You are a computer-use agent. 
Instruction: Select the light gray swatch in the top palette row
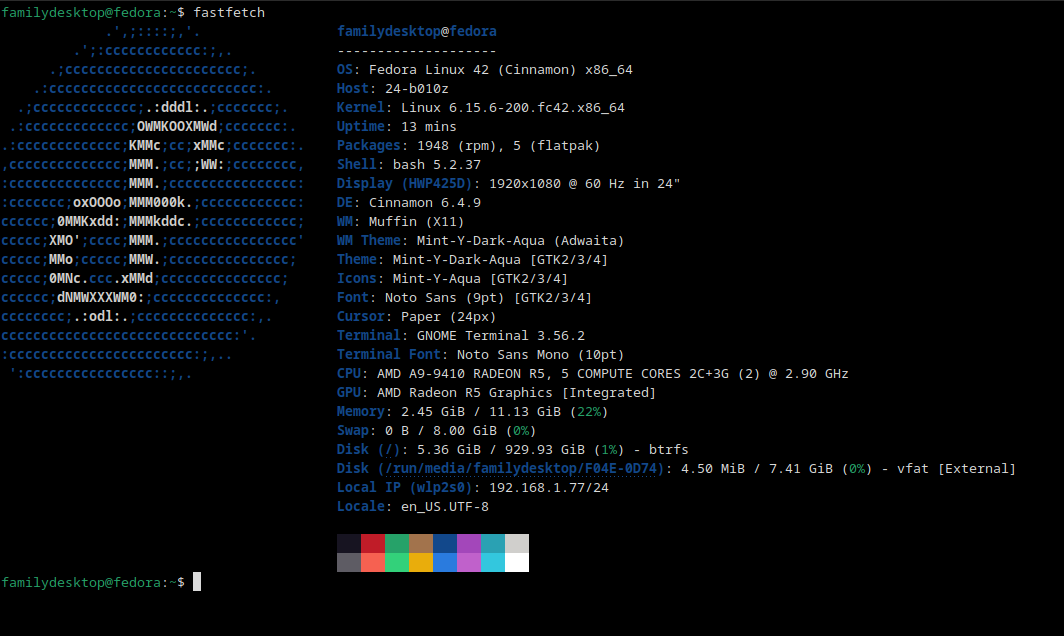[517, 543]
